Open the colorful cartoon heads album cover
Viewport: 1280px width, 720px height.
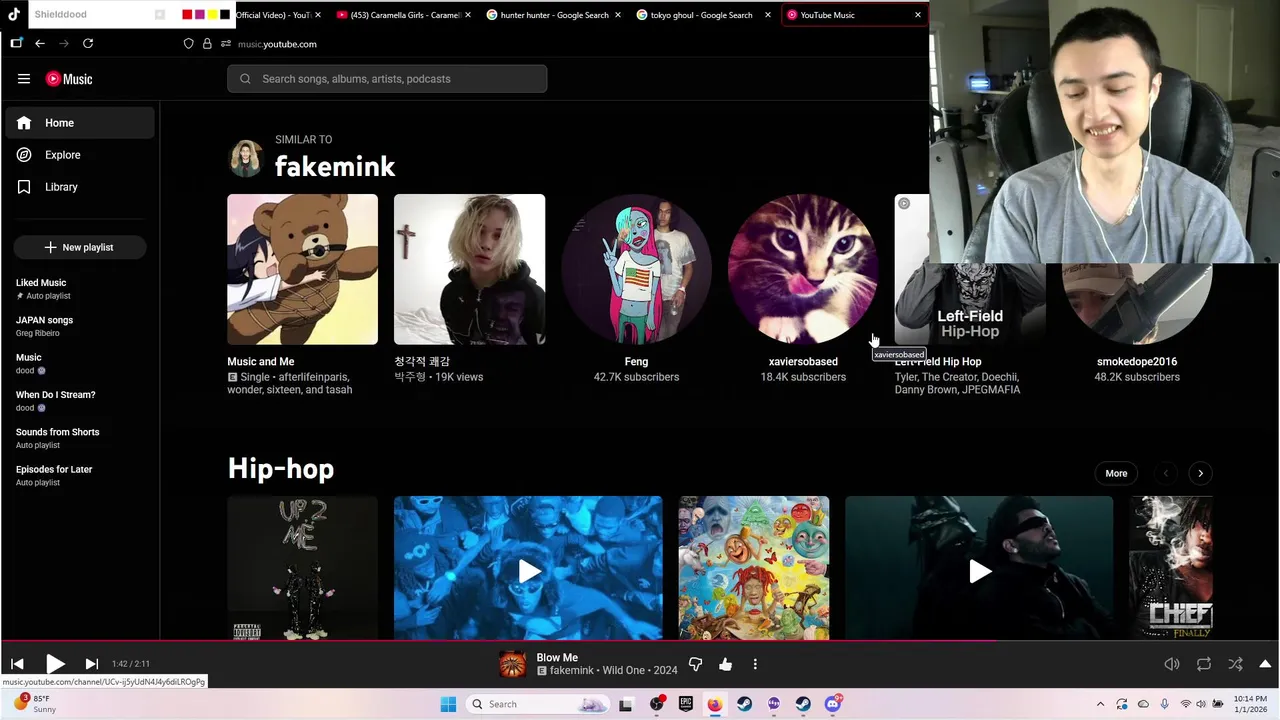pos(754,568)
